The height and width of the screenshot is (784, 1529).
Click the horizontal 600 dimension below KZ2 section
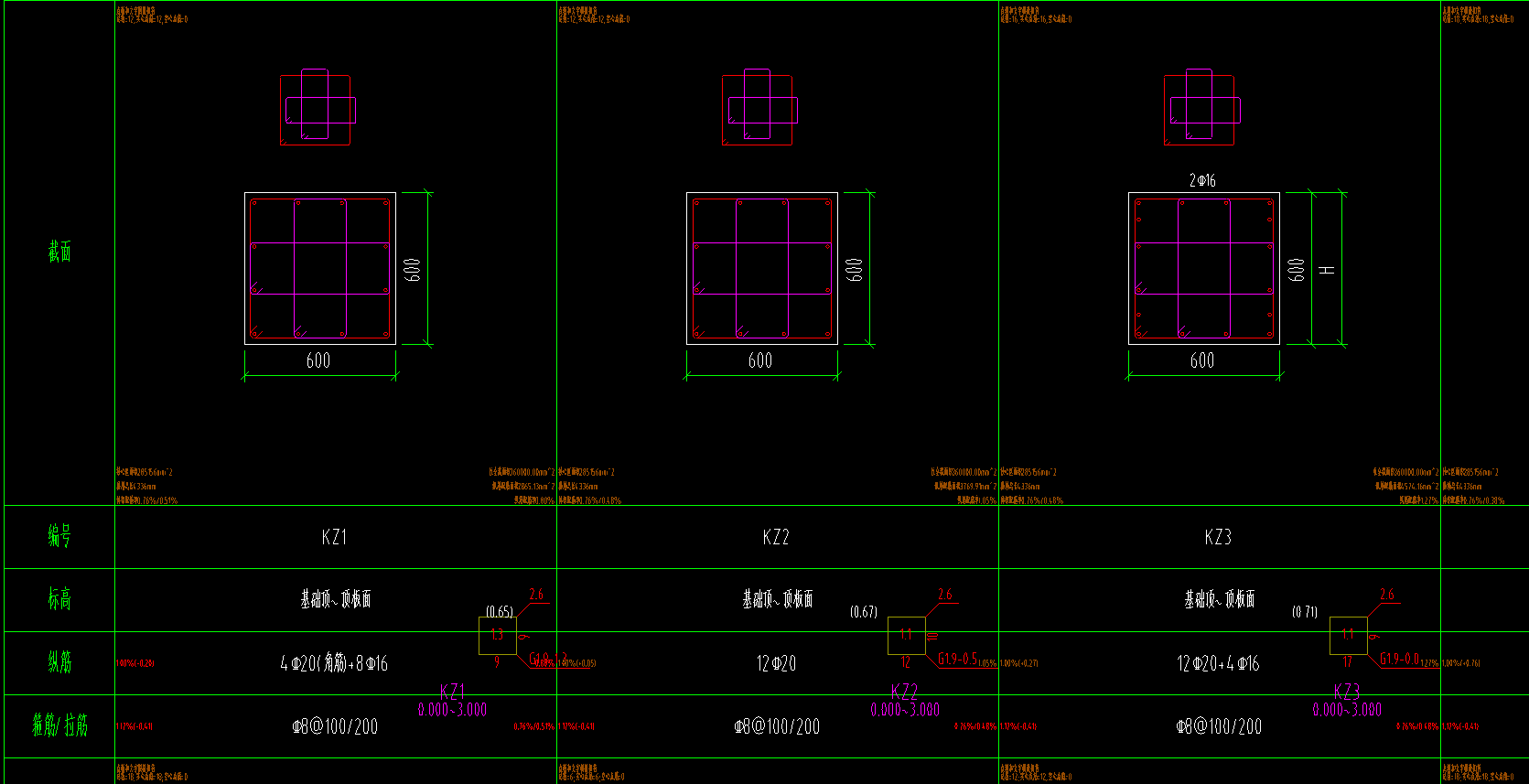coord(760,360)
